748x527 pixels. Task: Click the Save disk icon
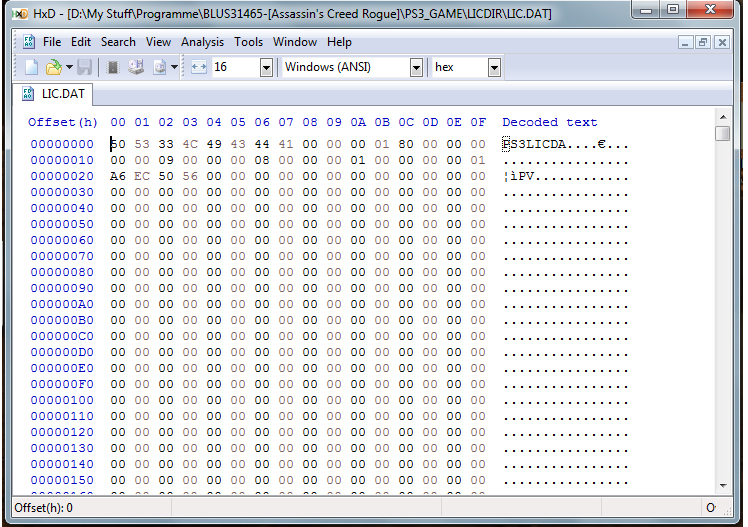point(85,67)
